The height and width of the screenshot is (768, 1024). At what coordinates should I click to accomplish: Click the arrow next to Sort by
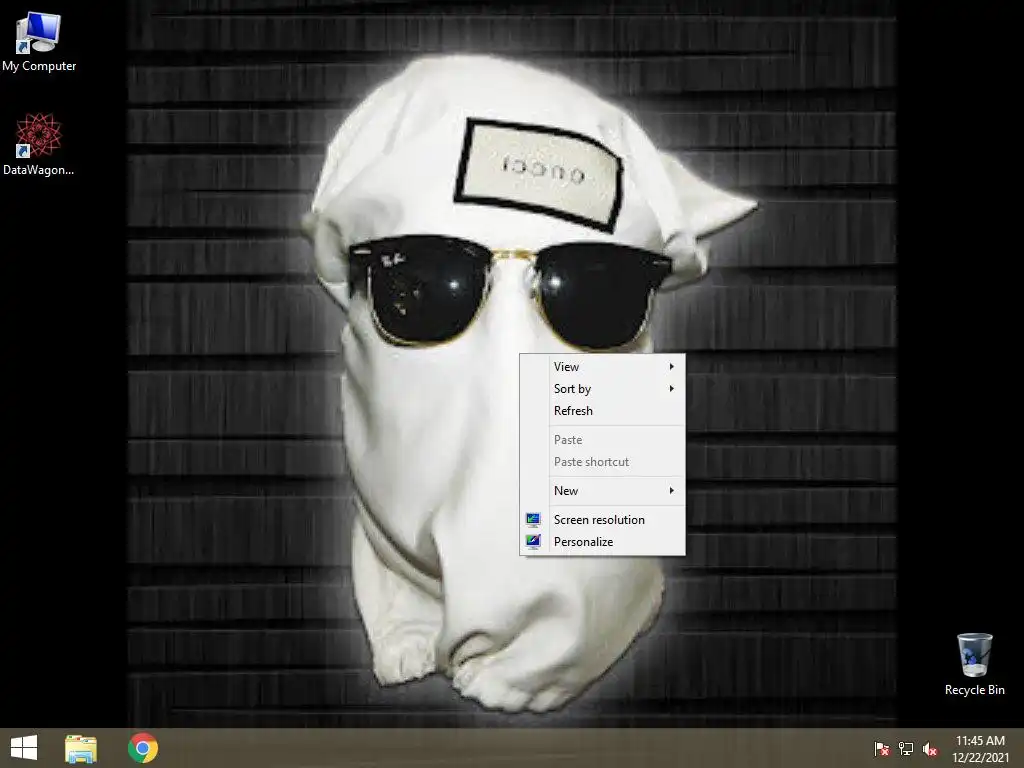(671, 389)
